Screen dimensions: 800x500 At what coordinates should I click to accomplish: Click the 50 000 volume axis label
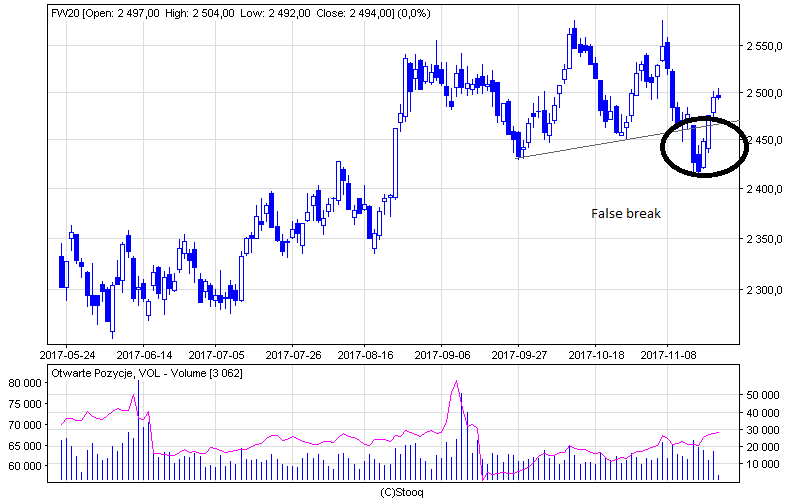coord(763,395)
